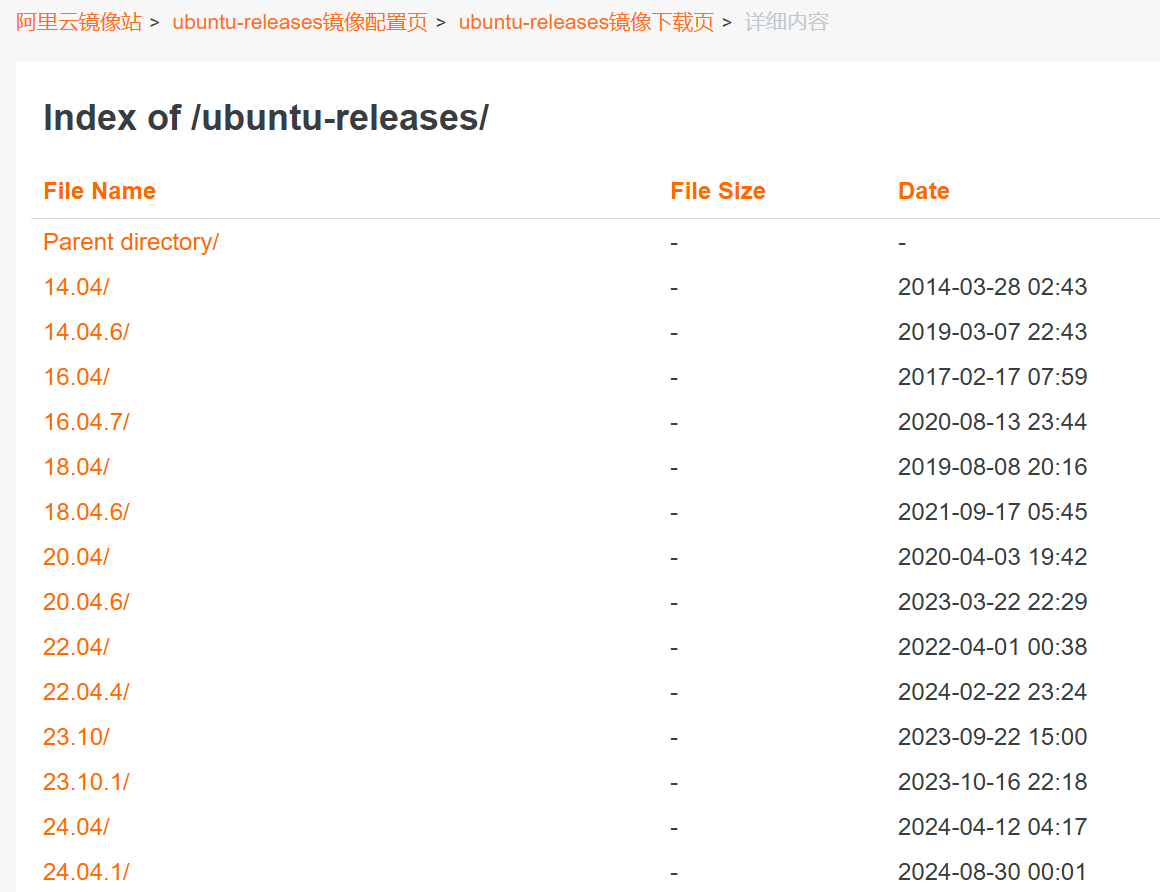
Task: Click the File Size column header
Action: pos(717,191)
